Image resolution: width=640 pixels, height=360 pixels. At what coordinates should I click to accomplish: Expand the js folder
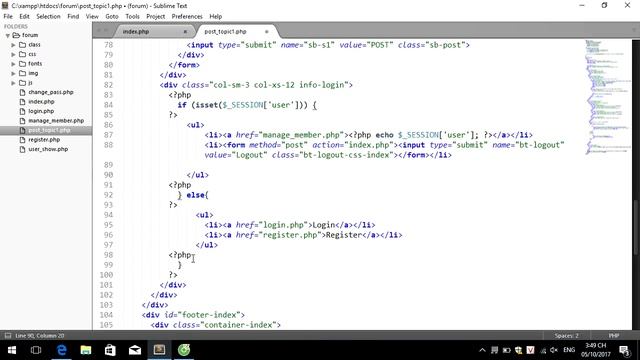[13, 83]
